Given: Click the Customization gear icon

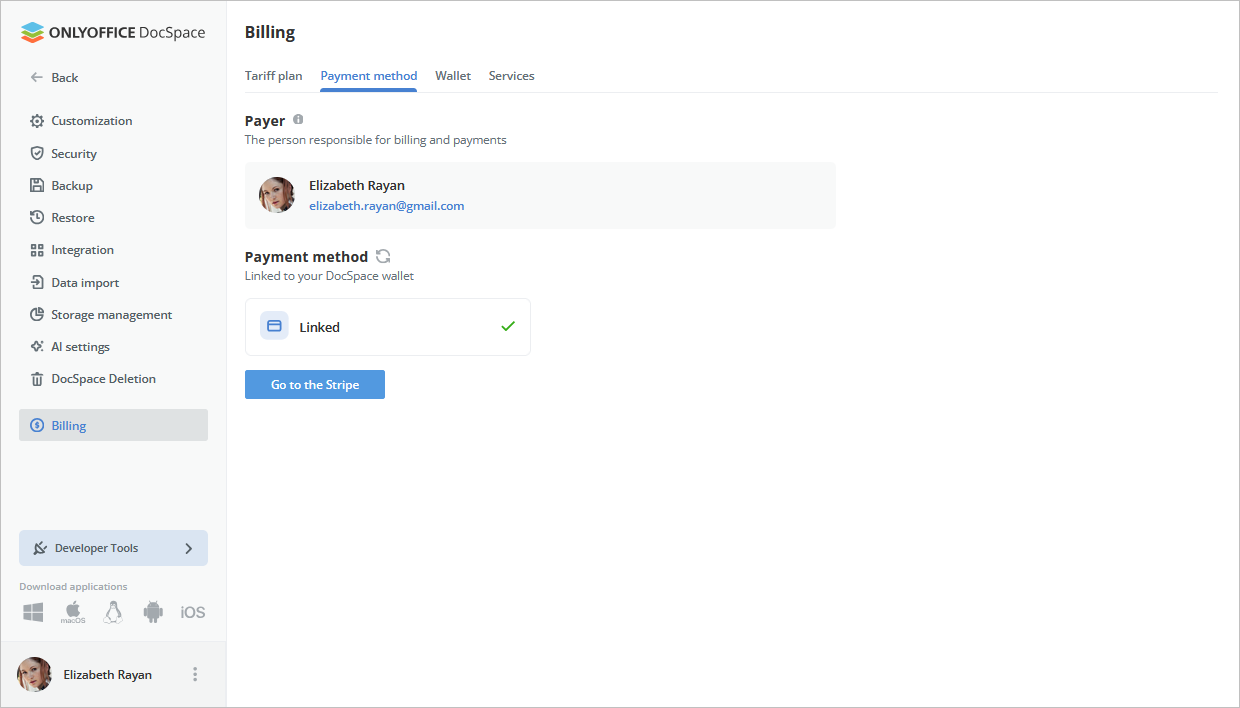Looking at the screenshot, I should pyautogui.click(x=37, y=121).
